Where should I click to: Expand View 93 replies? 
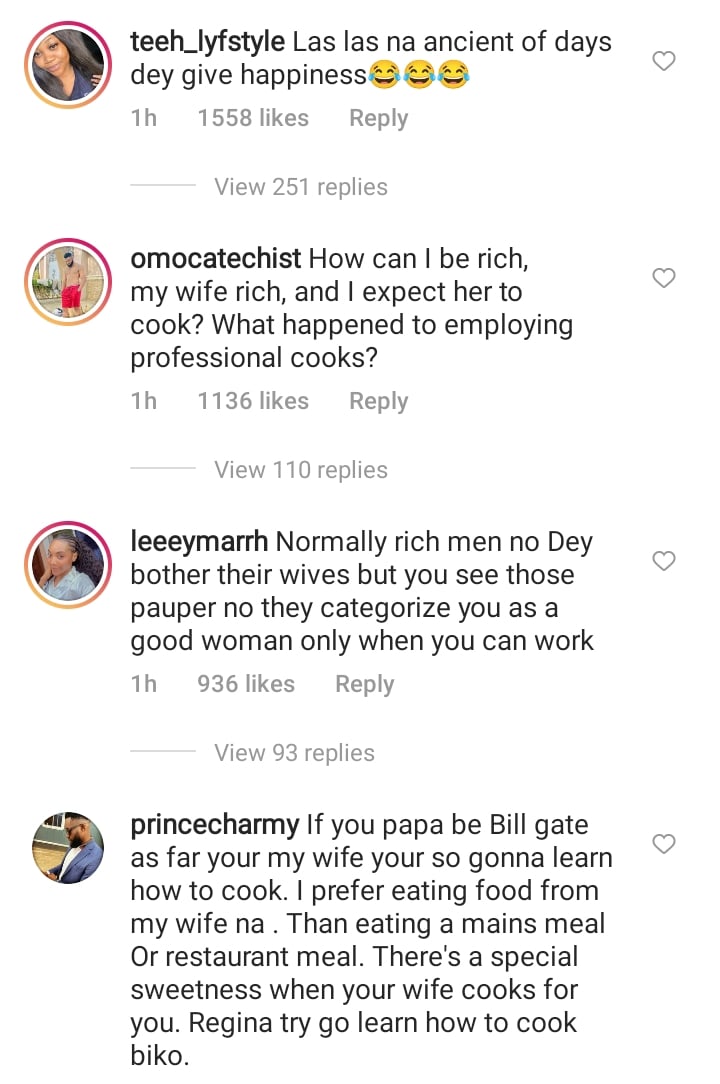(x=294, y=753)
